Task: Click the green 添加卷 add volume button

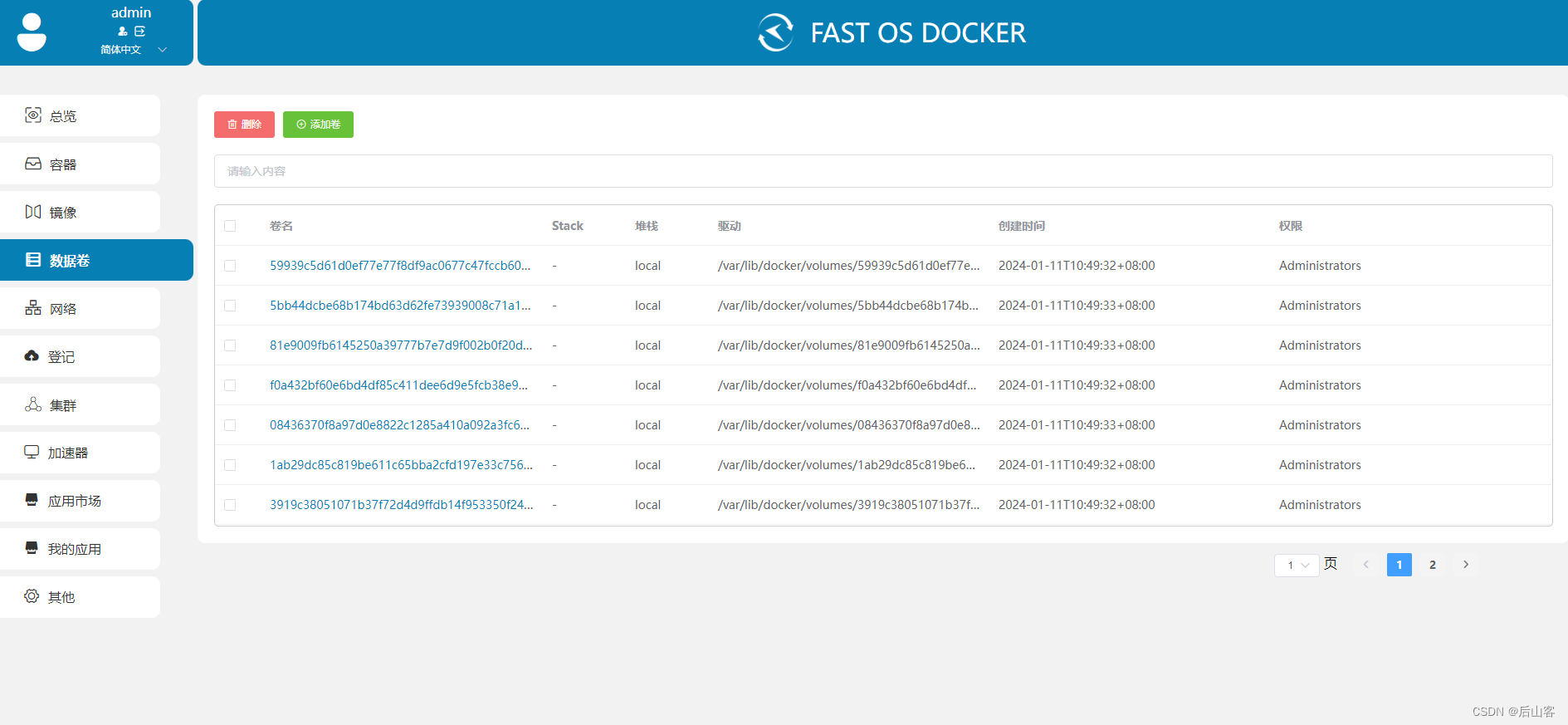Action: pos(318,125)
